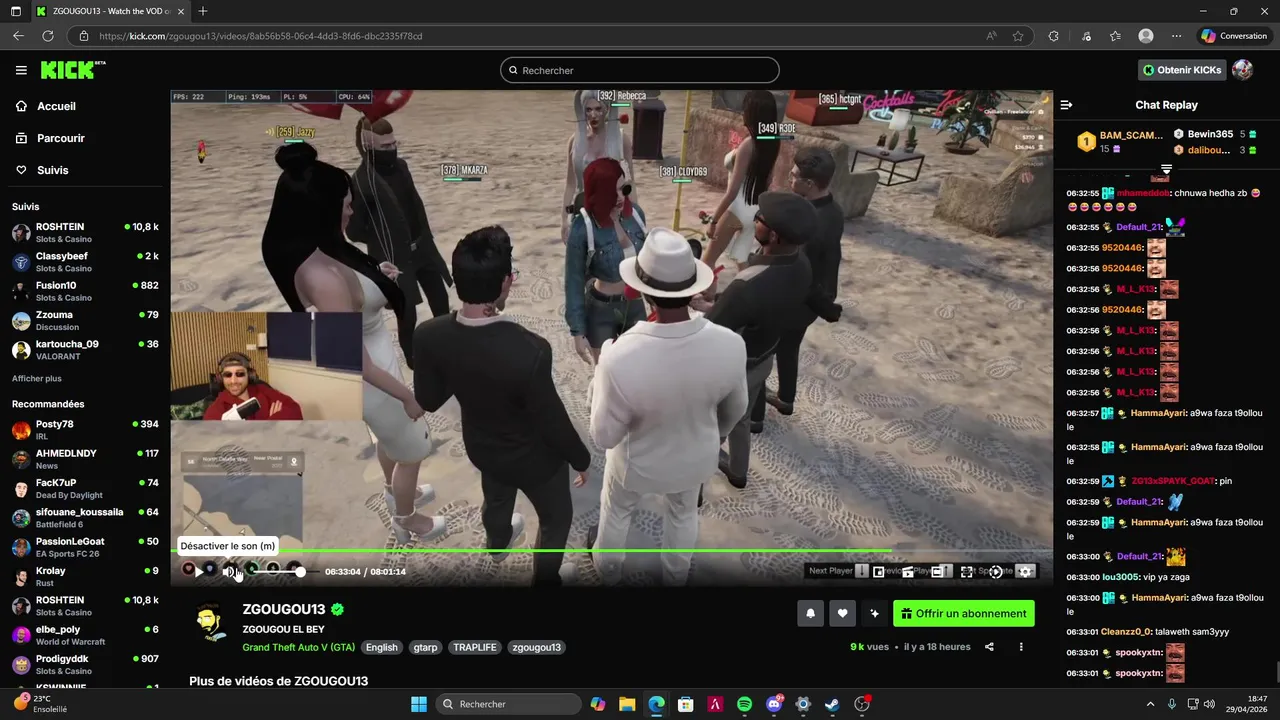Click Offrir un abonnement button
Screen dimensions: 1280x720
(x=964, y=613)
